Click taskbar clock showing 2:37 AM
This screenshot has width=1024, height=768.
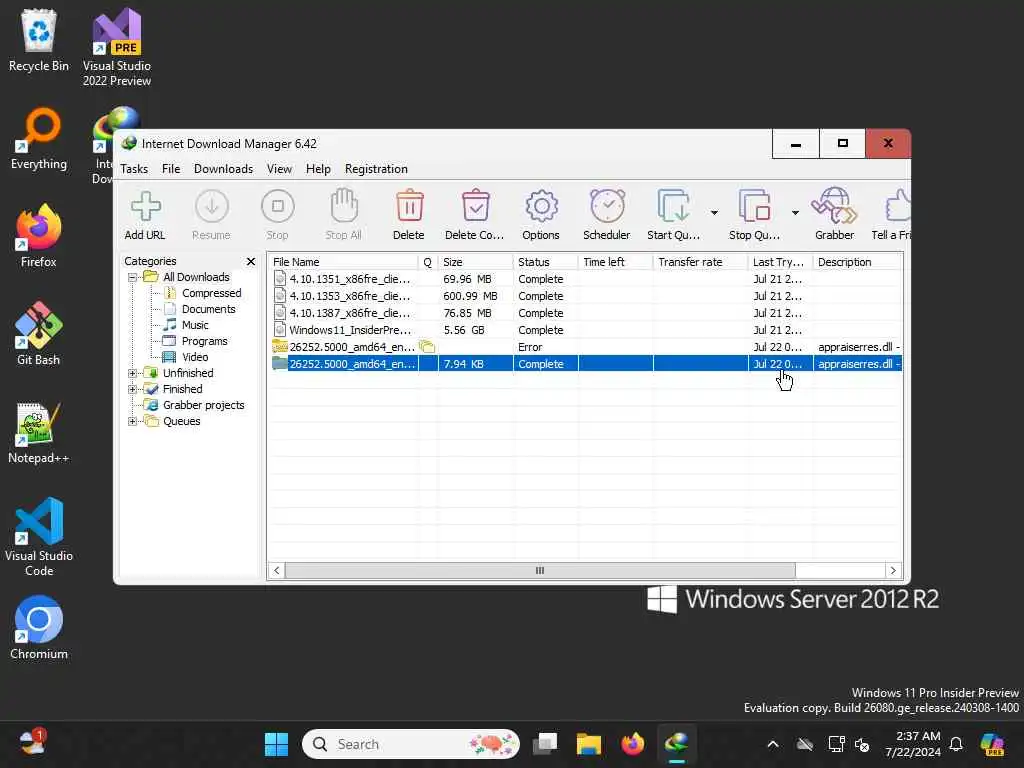point(913,744)
